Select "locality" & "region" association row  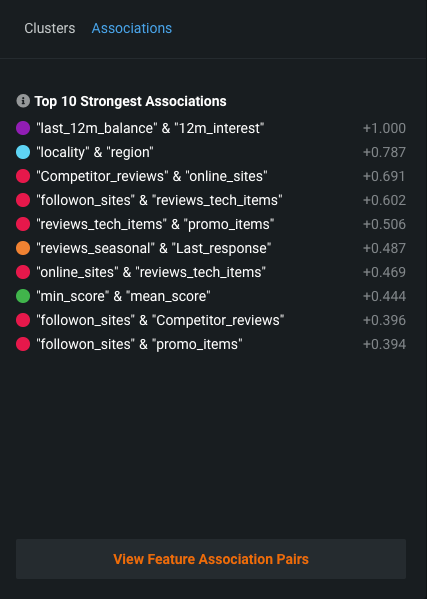tap(211, 152)
